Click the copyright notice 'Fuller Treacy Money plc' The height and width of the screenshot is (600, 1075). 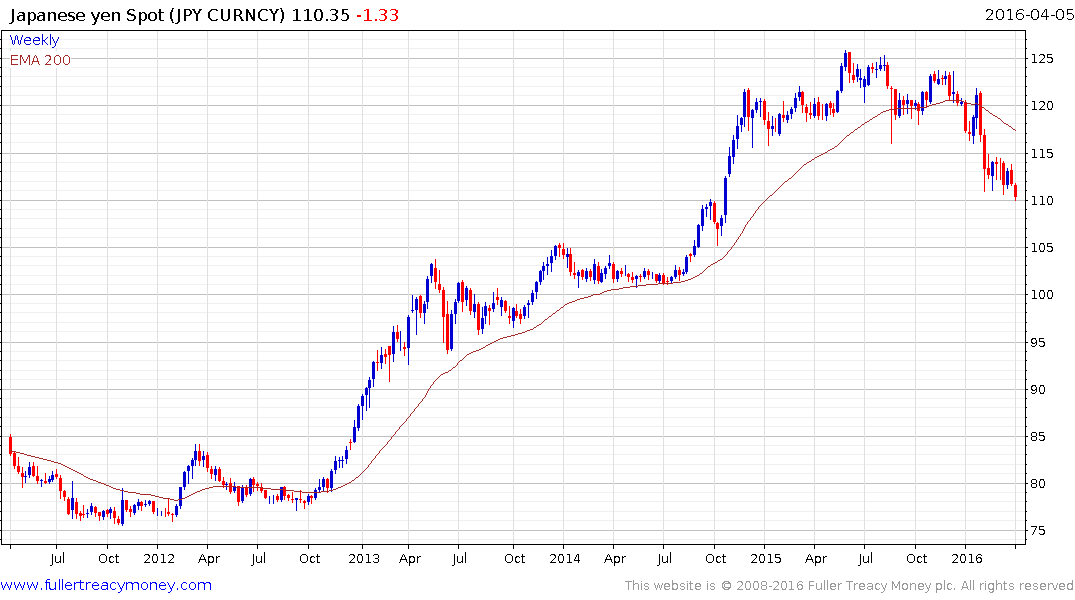[882, 586]
